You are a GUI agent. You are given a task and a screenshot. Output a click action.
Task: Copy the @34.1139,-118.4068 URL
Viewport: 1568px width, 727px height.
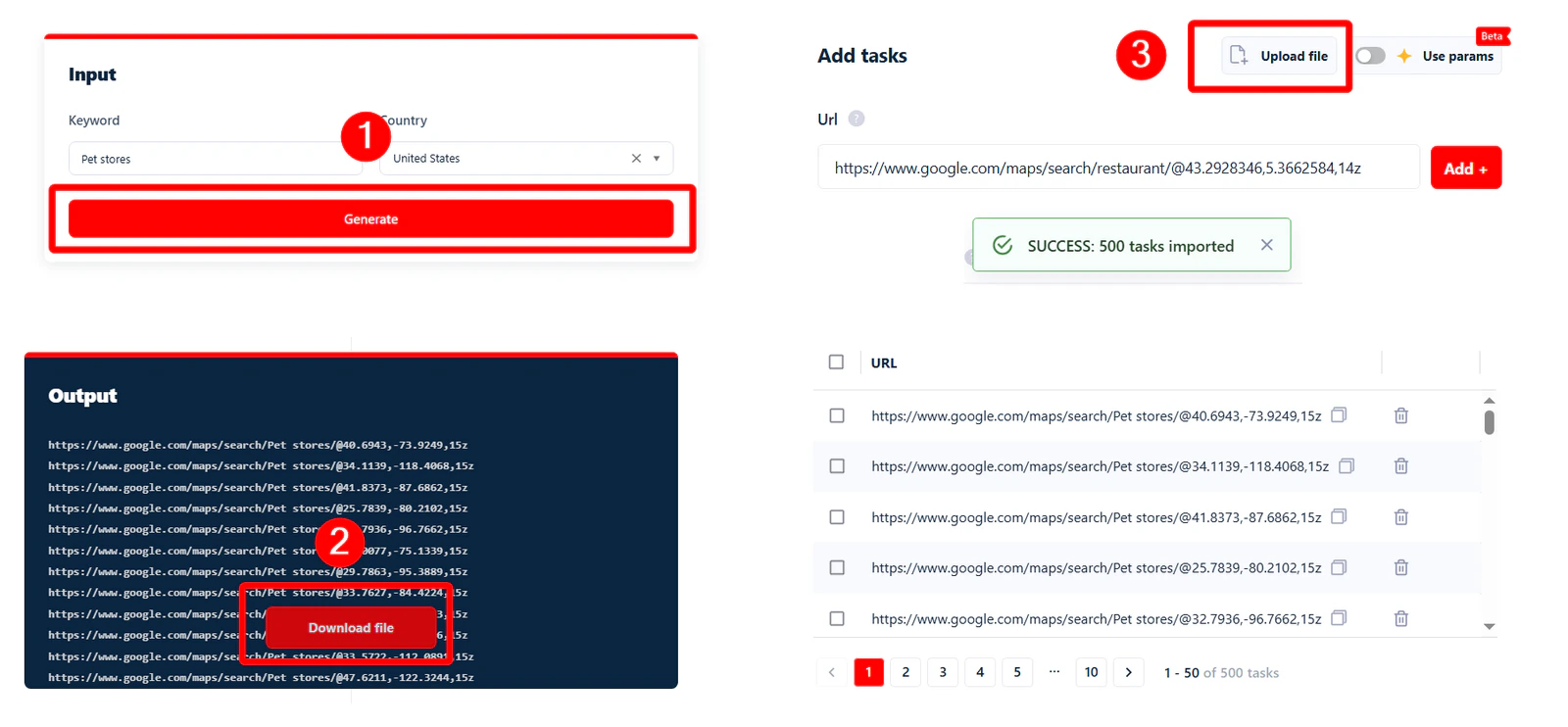pos(1347,465)
